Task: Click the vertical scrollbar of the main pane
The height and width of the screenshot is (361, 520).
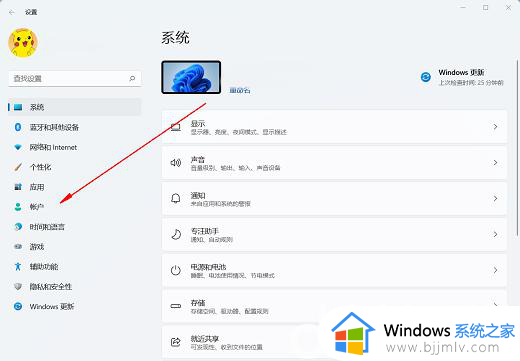Action: (518, 147)
